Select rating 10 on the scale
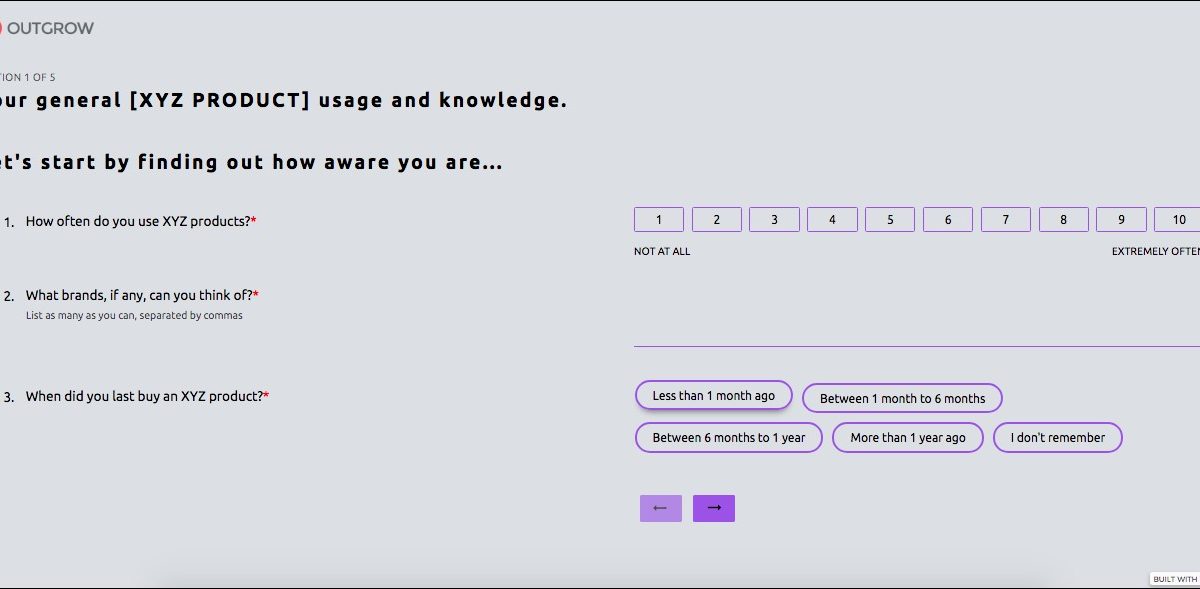This screenshot has width=1200, height=589. [1177, 220]
